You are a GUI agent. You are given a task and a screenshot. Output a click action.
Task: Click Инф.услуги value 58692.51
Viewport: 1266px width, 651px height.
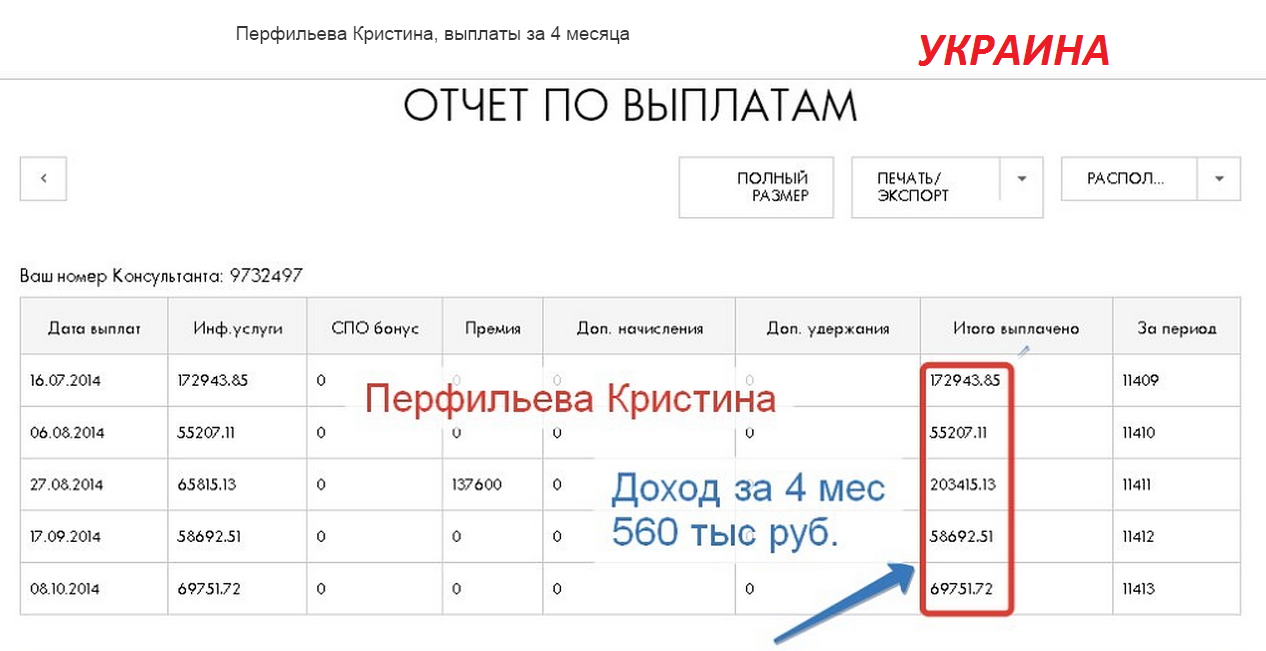tap(238, 536)
